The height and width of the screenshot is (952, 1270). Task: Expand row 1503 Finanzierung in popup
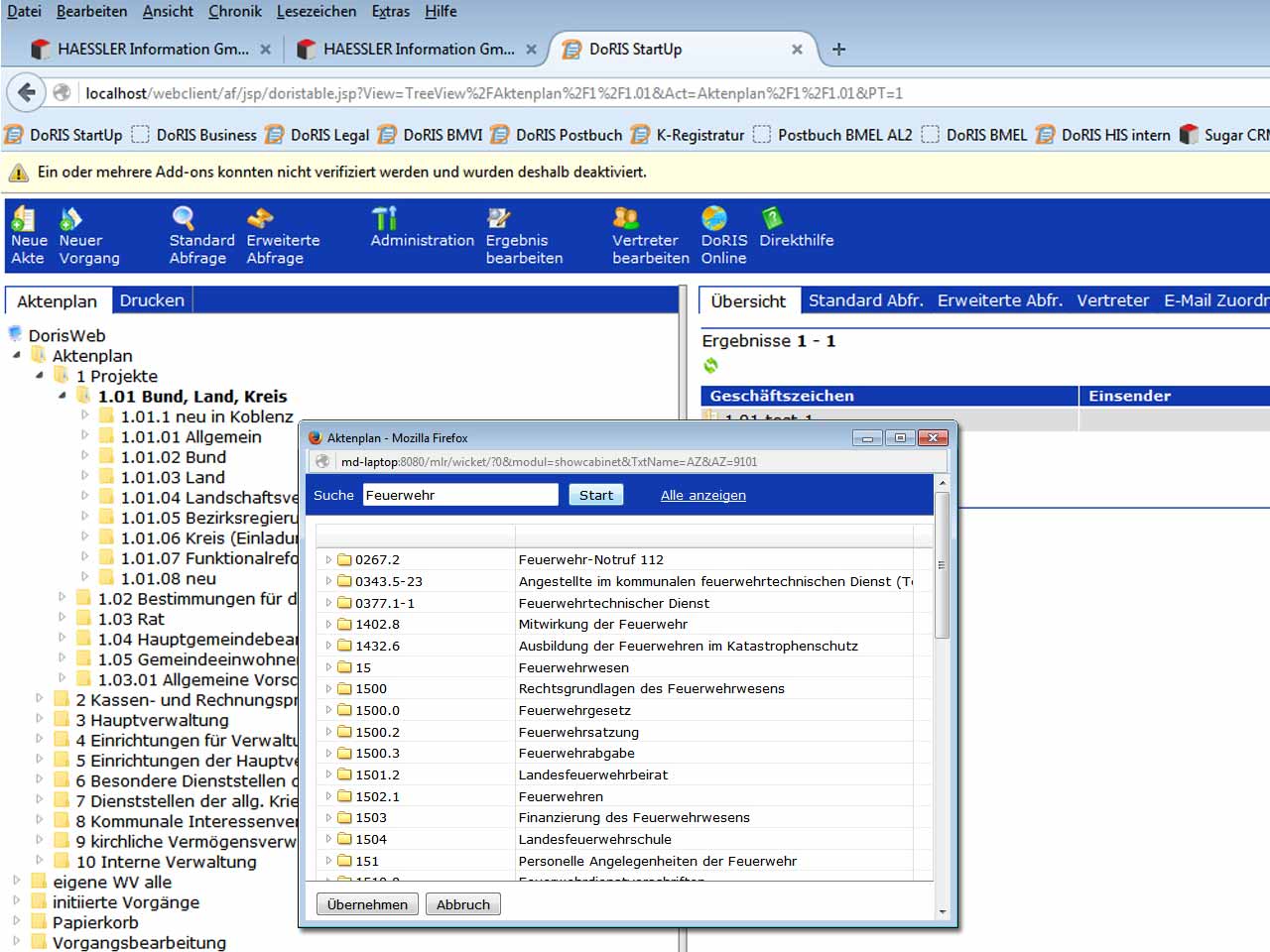click(328, 817)
